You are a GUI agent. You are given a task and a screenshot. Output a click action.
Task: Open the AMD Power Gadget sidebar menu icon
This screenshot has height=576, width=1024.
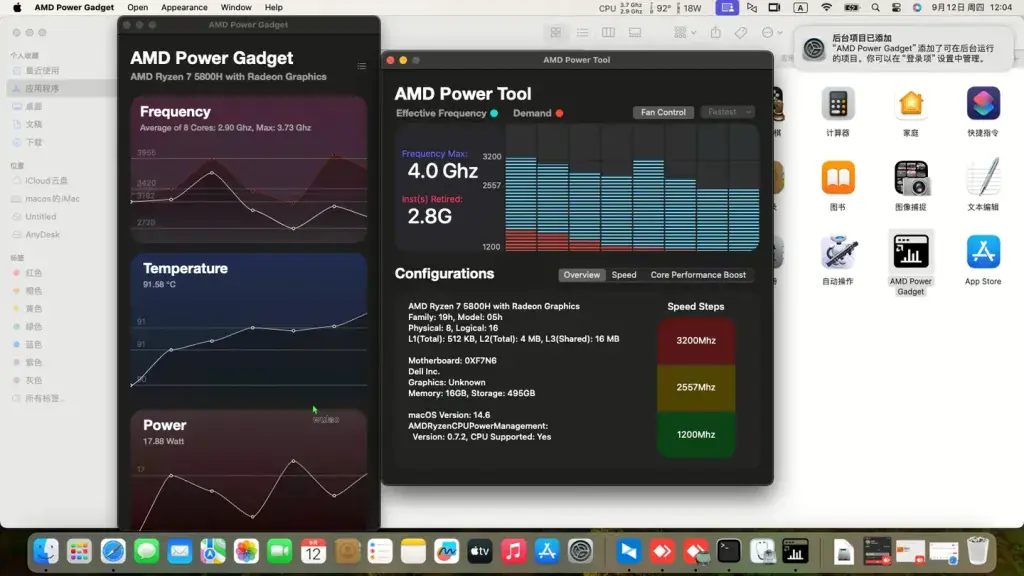[362, 67]
